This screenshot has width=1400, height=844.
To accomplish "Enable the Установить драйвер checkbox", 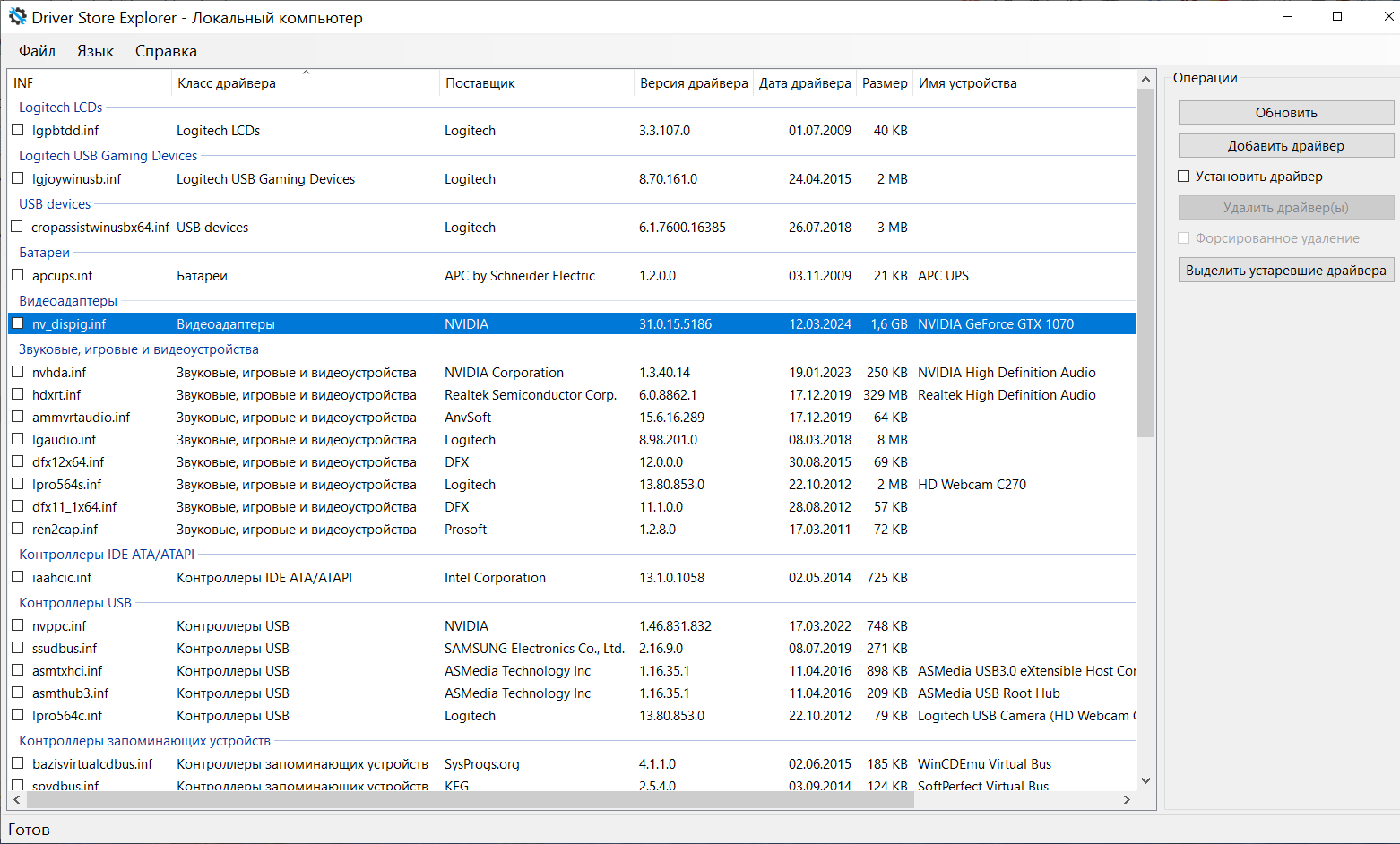I will pyautogui.click(x=1184, y=177).
